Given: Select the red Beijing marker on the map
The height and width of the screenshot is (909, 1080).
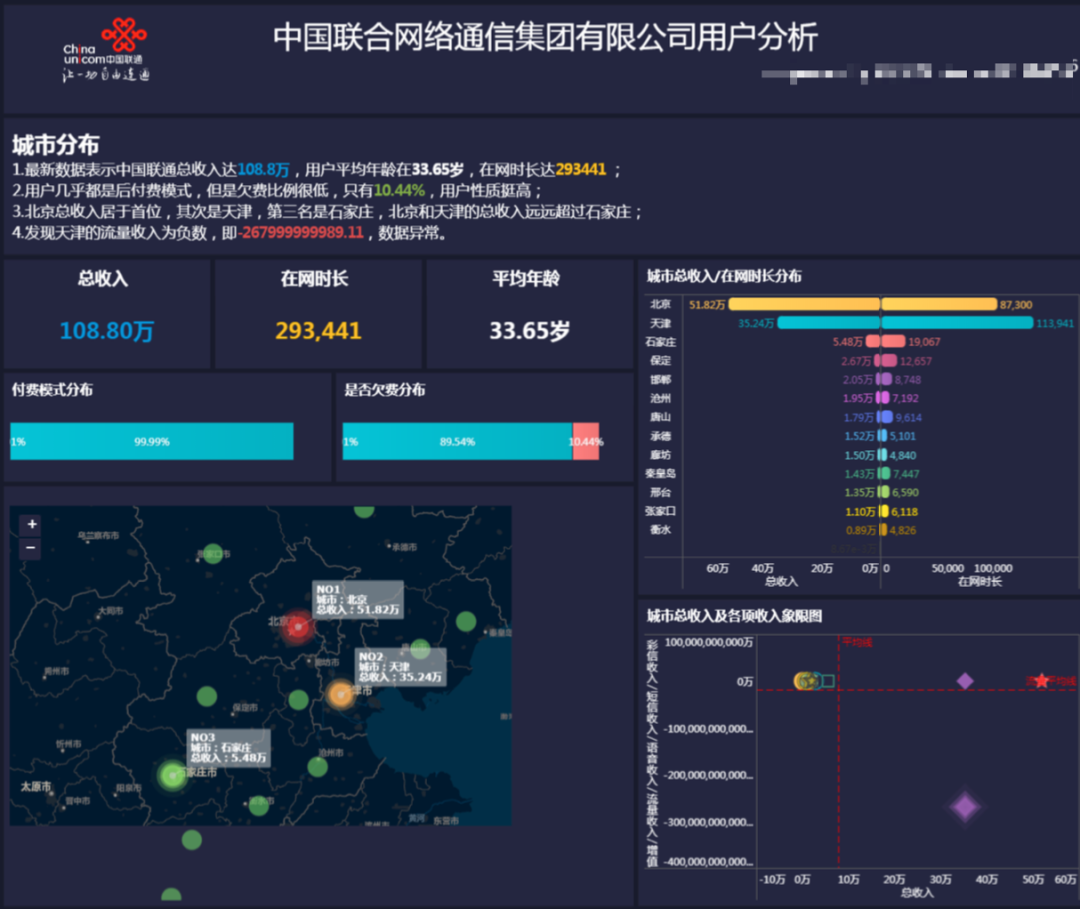Looking at the screenshot, I should tap(298, 627).
